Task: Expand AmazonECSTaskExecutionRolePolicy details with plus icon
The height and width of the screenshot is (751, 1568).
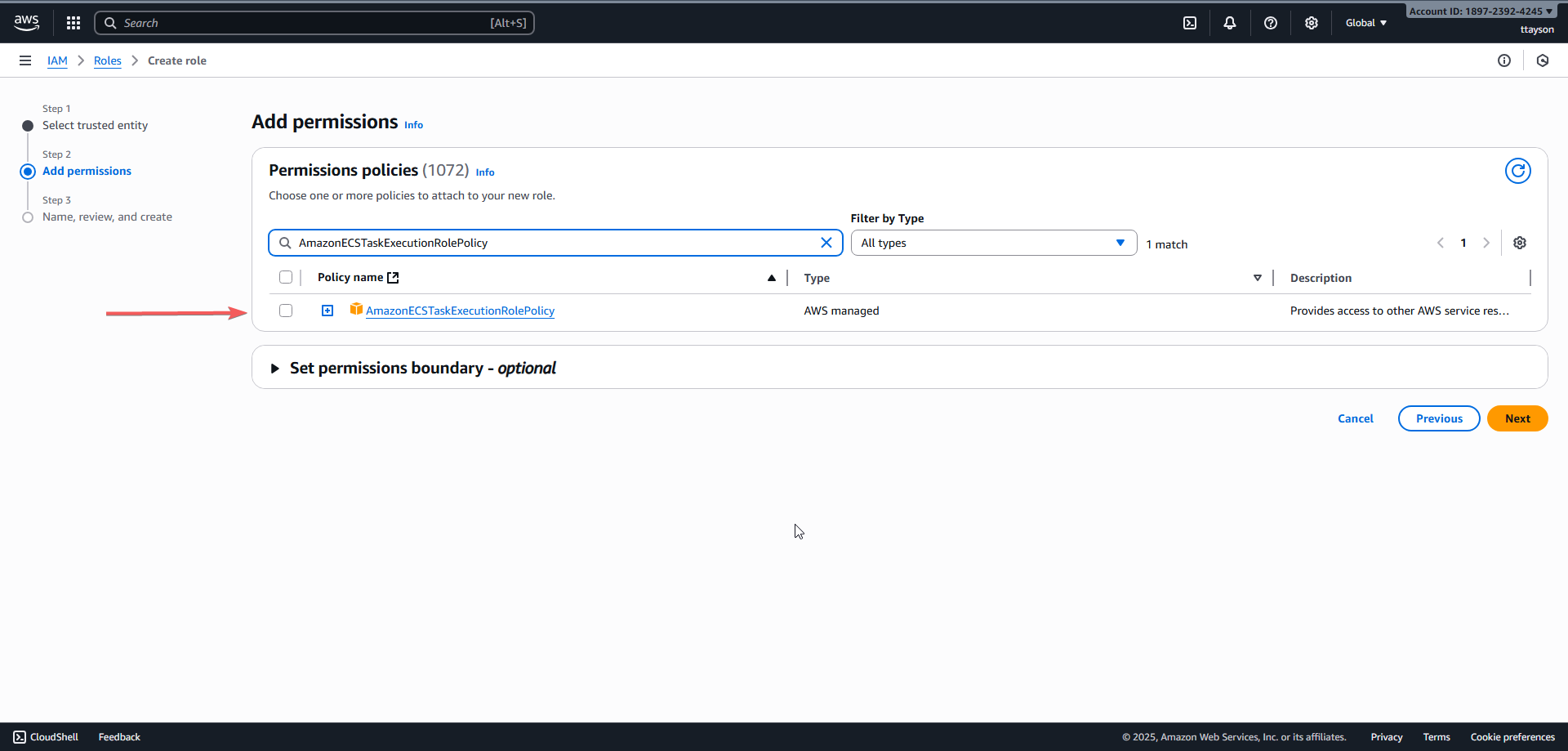Action: coord(327,311)
